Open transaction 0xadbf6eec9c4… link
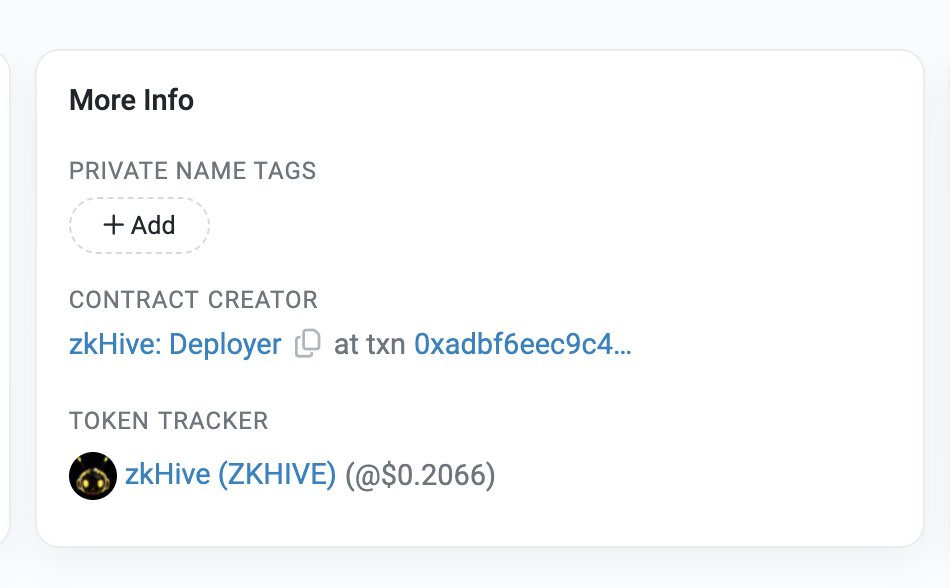950x588 pixels. pyautogui.click(x=522, y=344)
